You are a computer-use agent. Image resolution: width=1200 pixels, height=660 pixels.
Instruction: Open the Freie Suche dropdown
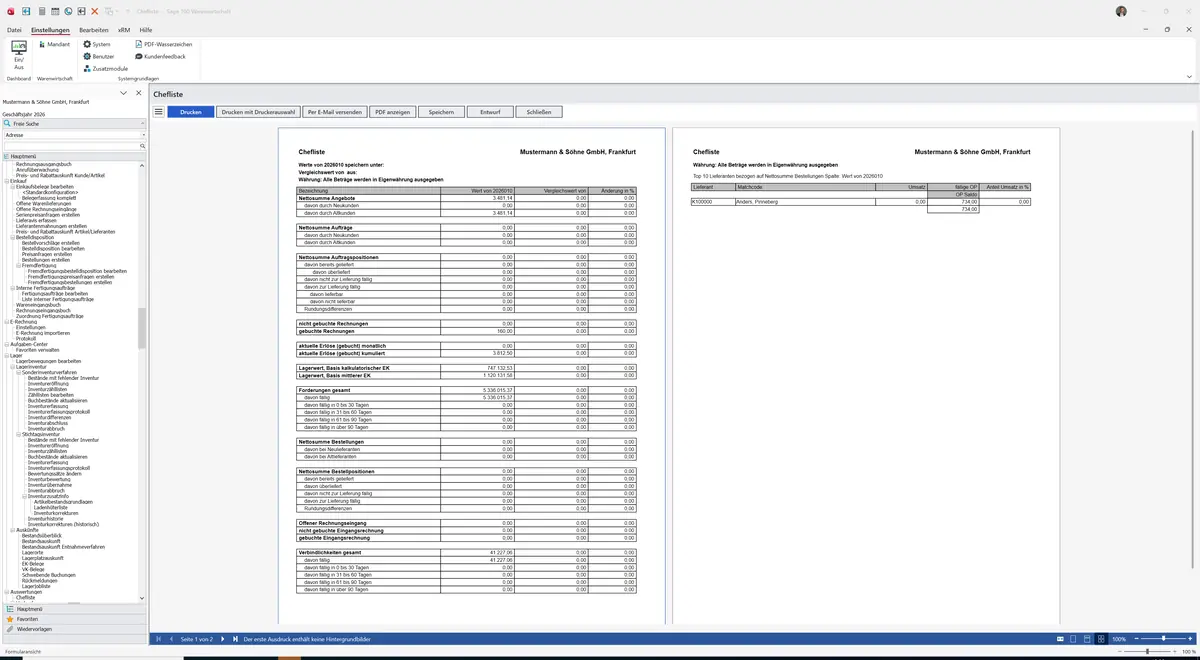point(143,123)
